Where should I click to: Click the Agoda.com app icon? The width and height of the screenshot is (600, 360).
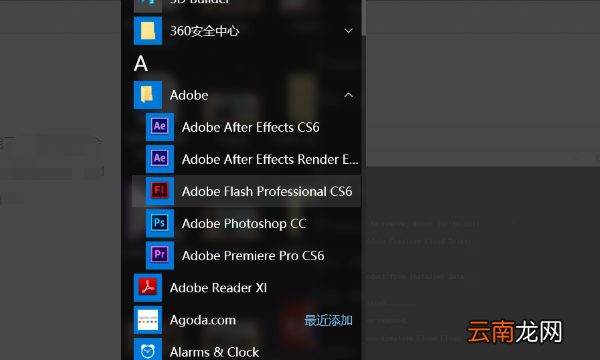coord(148,319)
